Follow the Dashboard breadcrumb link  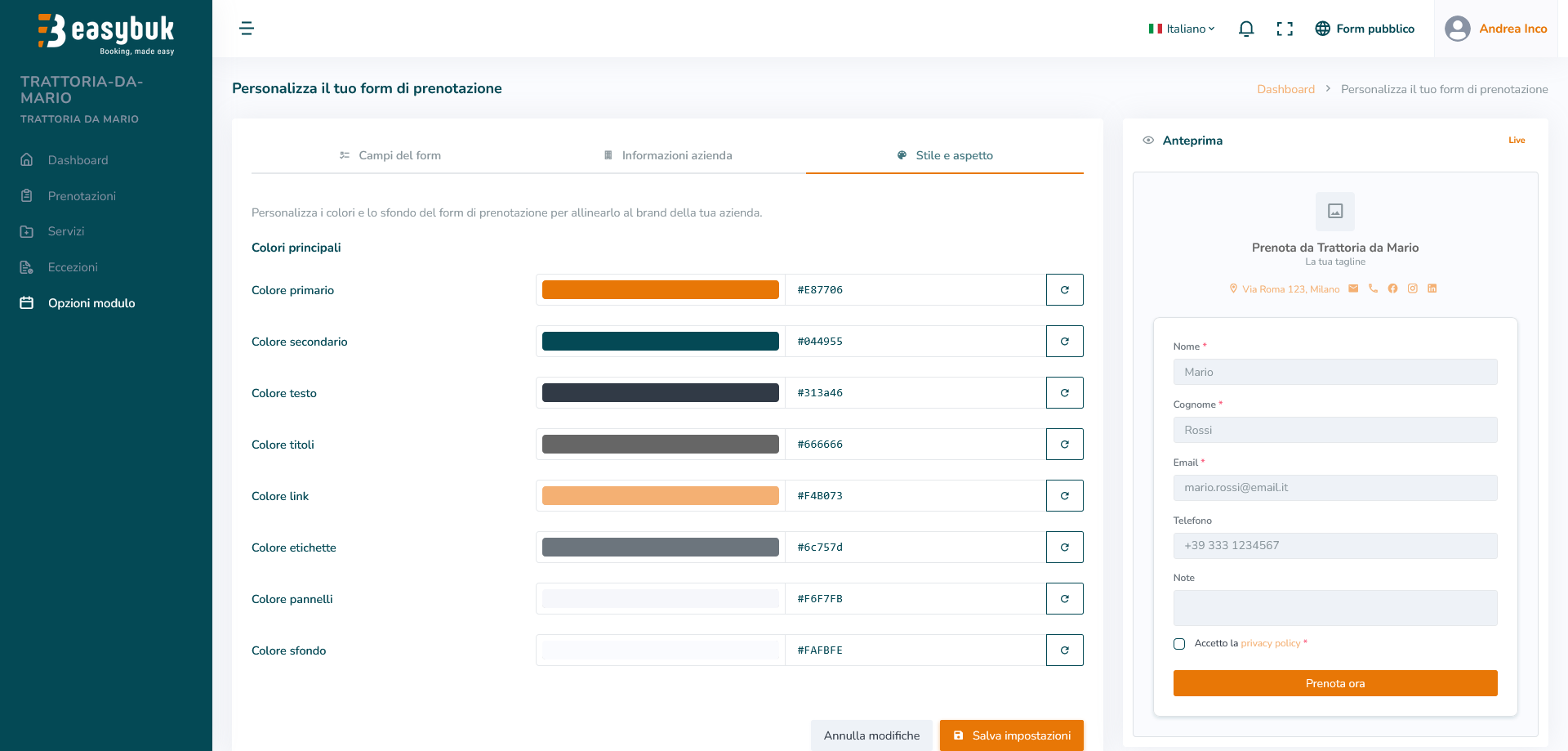1285,89
